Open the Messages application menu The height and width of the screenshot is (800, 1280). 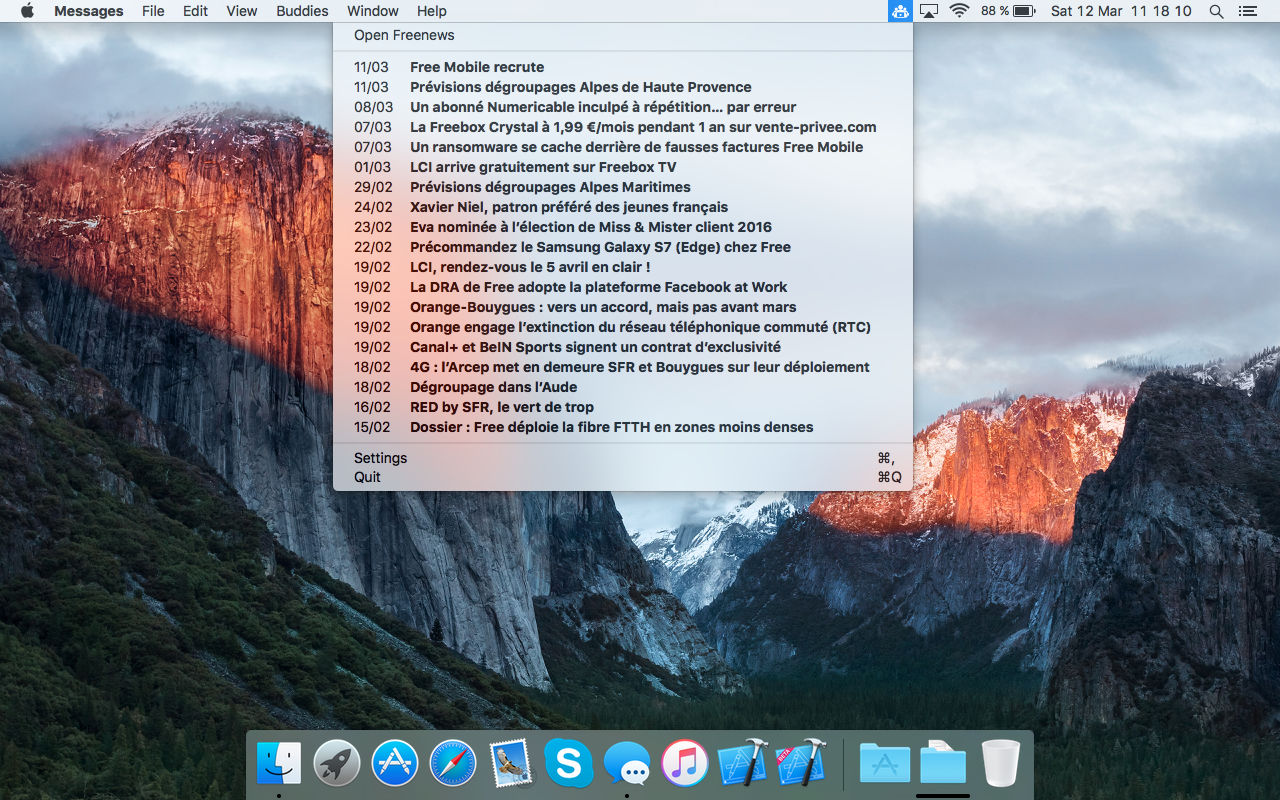89,11
